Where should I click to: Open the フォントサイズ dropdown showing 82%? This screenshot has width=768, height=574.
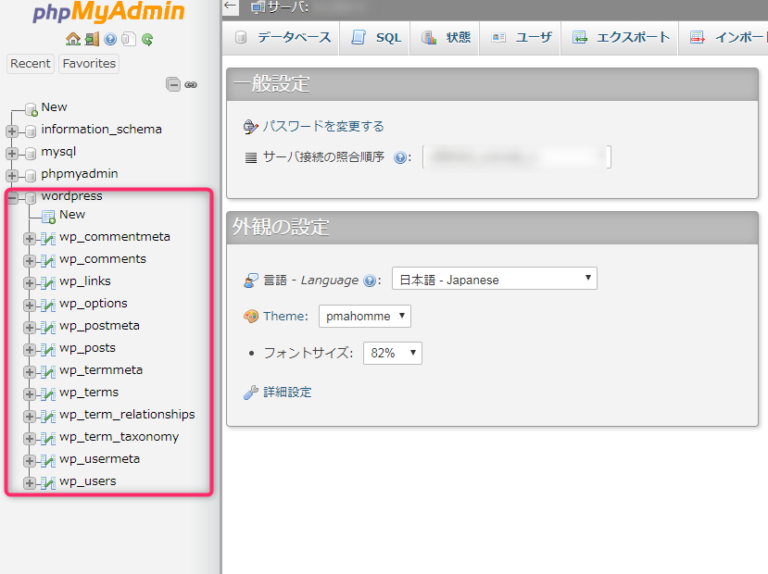(391, 353)
